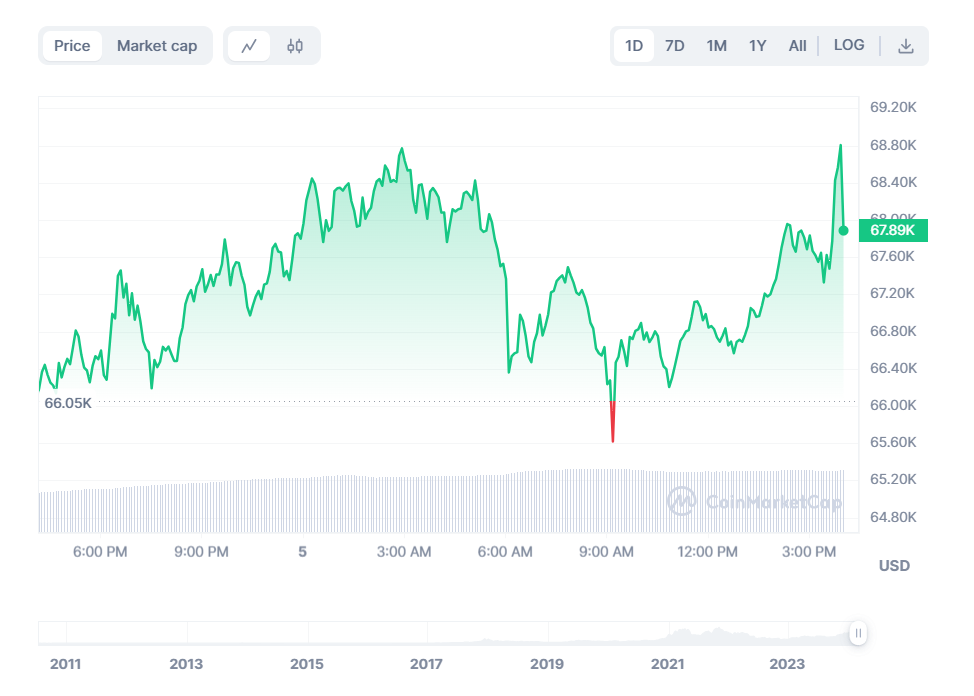Show All time price history
This screenshot has height=696, width=974.
[x=797, y=46]
